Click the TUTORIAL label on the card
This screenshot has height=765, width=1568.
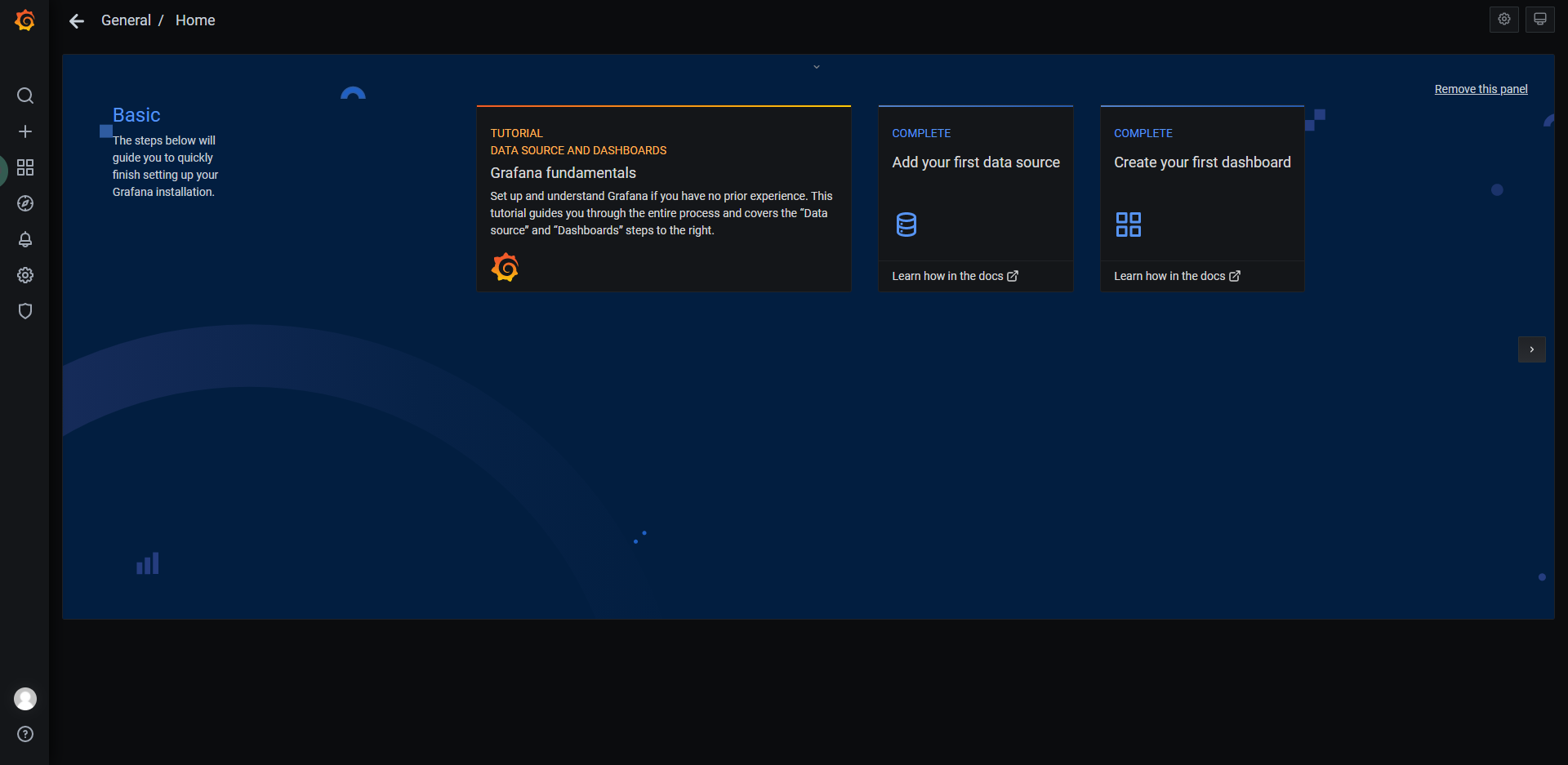point(516,133)
